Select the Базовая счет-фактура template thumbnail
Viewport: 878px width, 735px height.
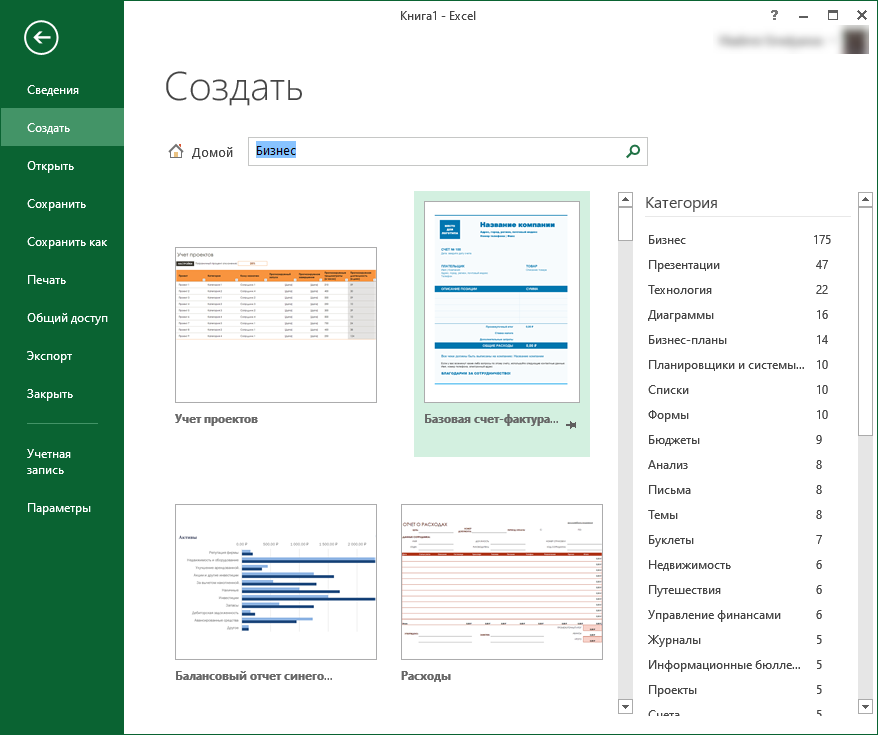point(502,302)
